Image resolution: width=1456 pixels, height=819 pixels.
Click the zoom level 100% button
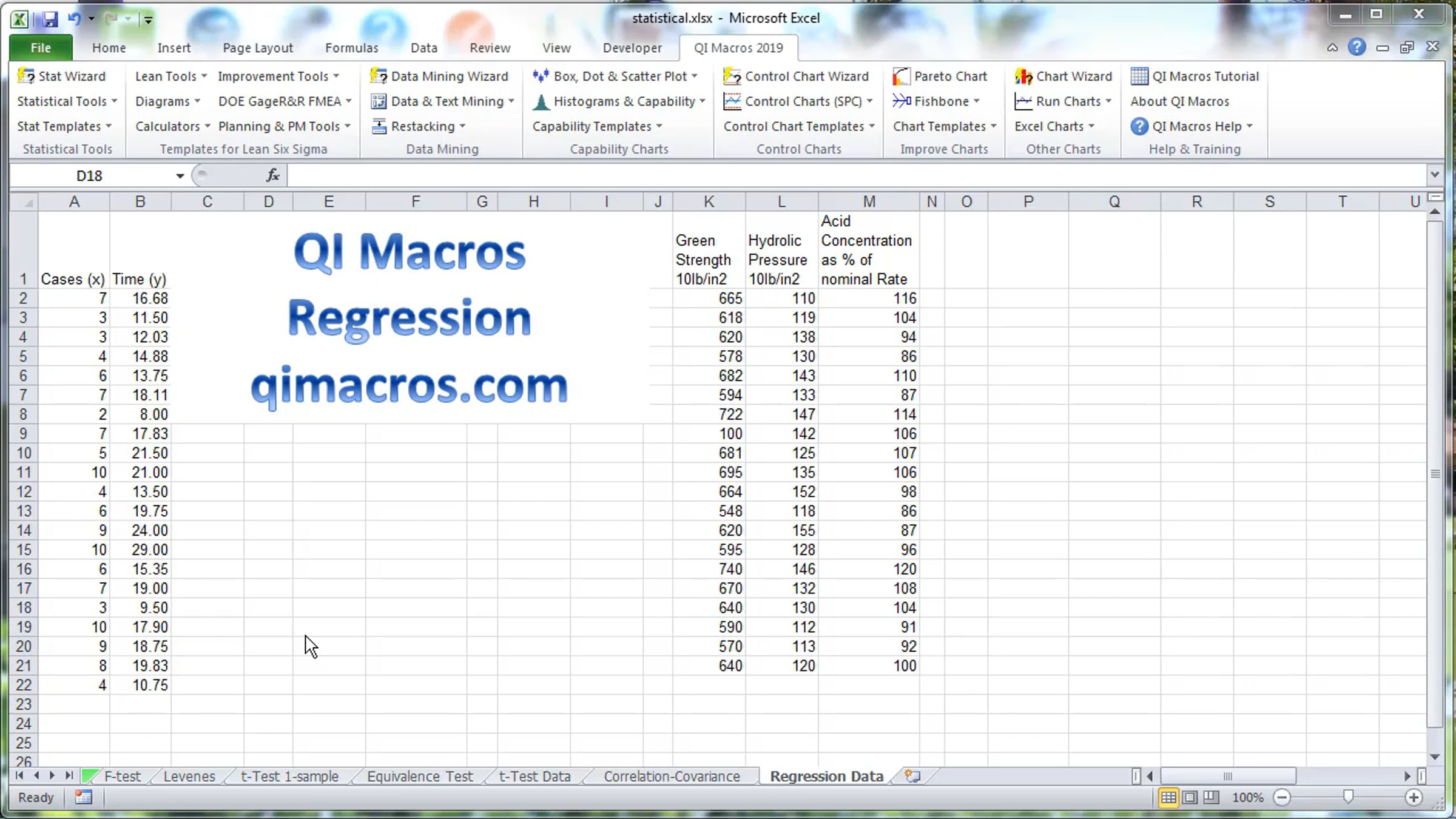pos(1247,797)
